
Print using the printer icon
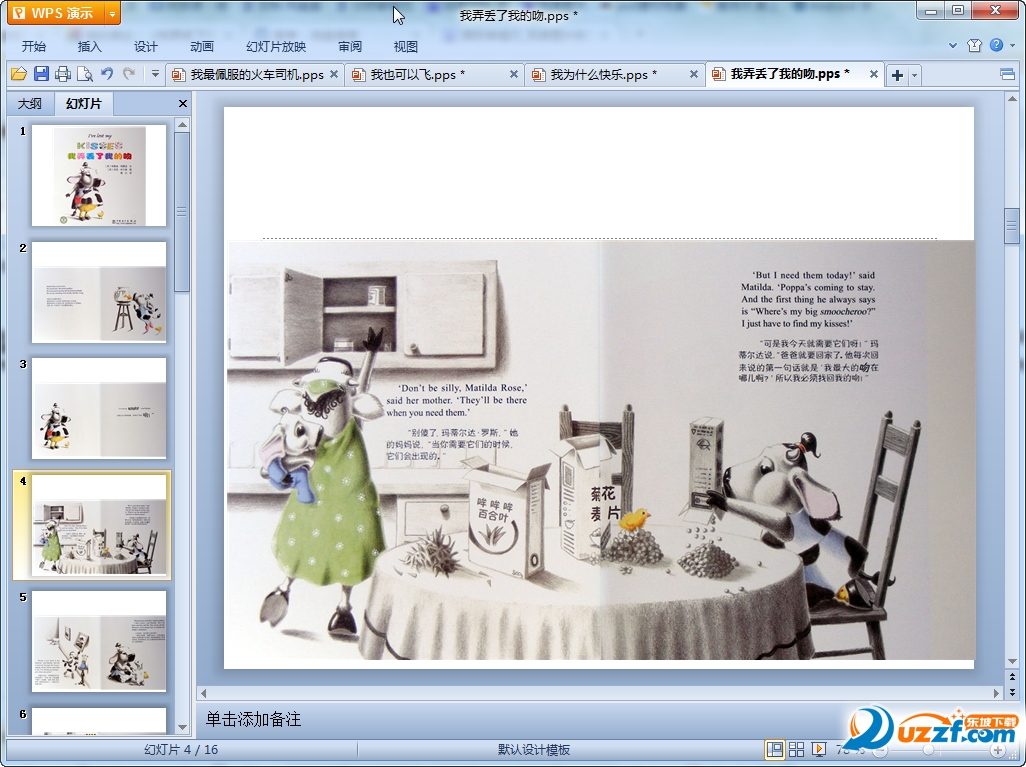(x=63, y=74)
